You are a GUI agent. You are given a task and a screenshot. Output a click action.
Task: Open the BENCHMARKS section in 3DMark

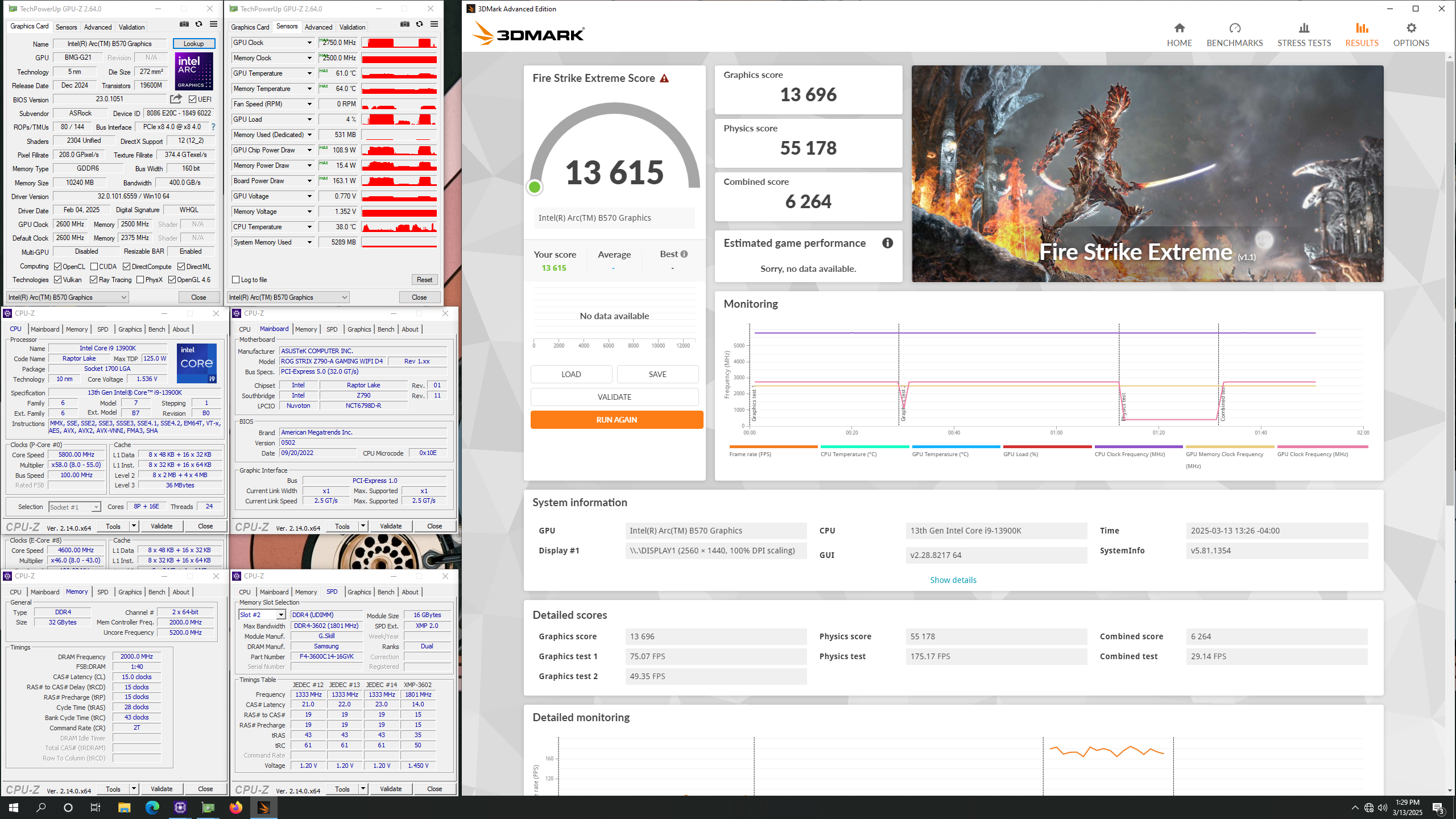(1234, 35)
